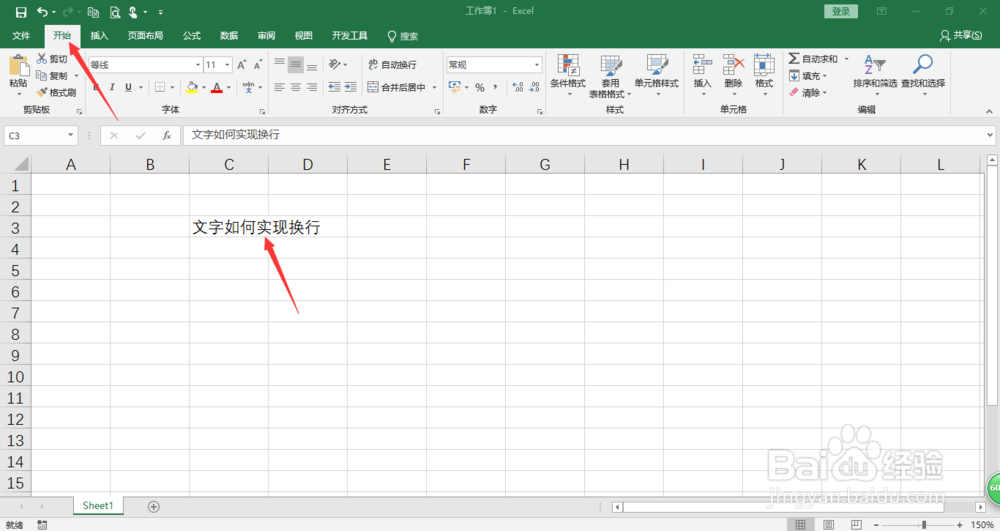Apply yellow fill color bucket
The width and height of the screenshot is (1000, 531).
(192, 87)
